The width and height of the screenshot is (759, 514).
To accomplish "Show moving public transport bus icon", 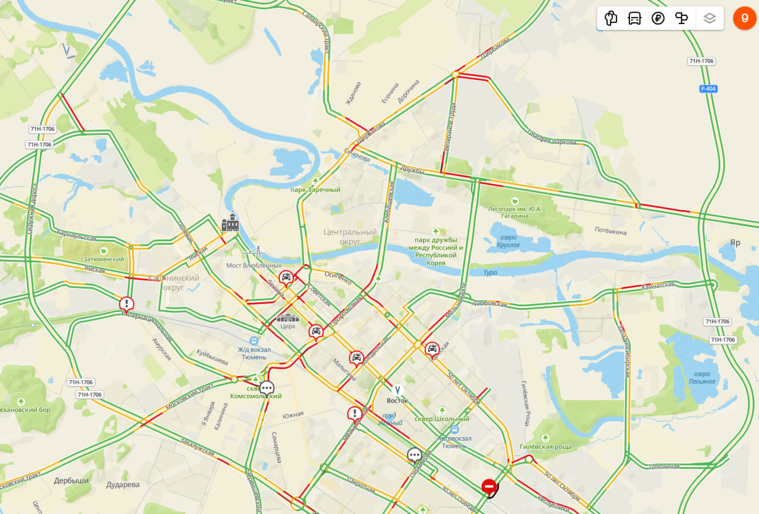I will 634,18.
